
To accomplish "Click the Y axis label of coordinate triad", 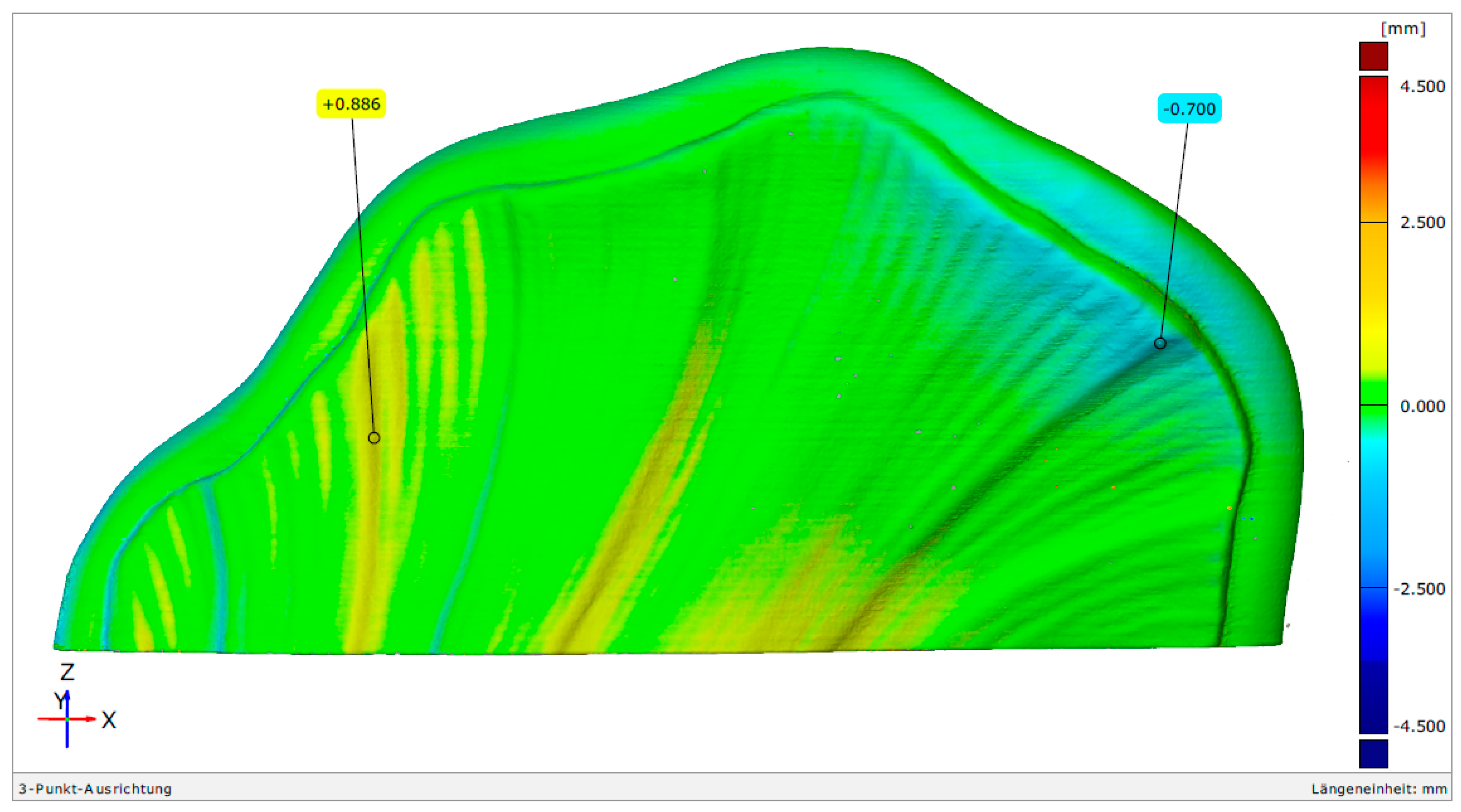I will pyautogui.click(x=59, y=701).
